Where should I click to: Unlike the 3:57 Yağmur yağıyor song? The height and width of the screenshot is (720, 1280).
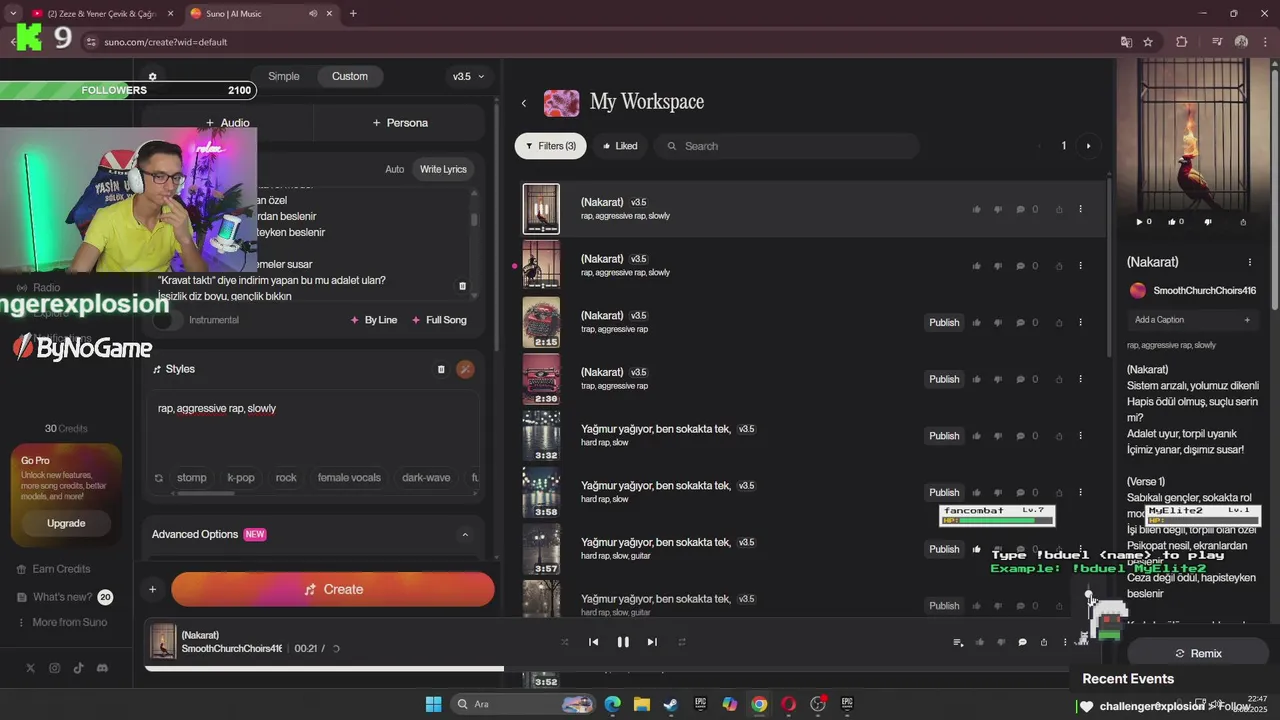[x=976, y=549]
